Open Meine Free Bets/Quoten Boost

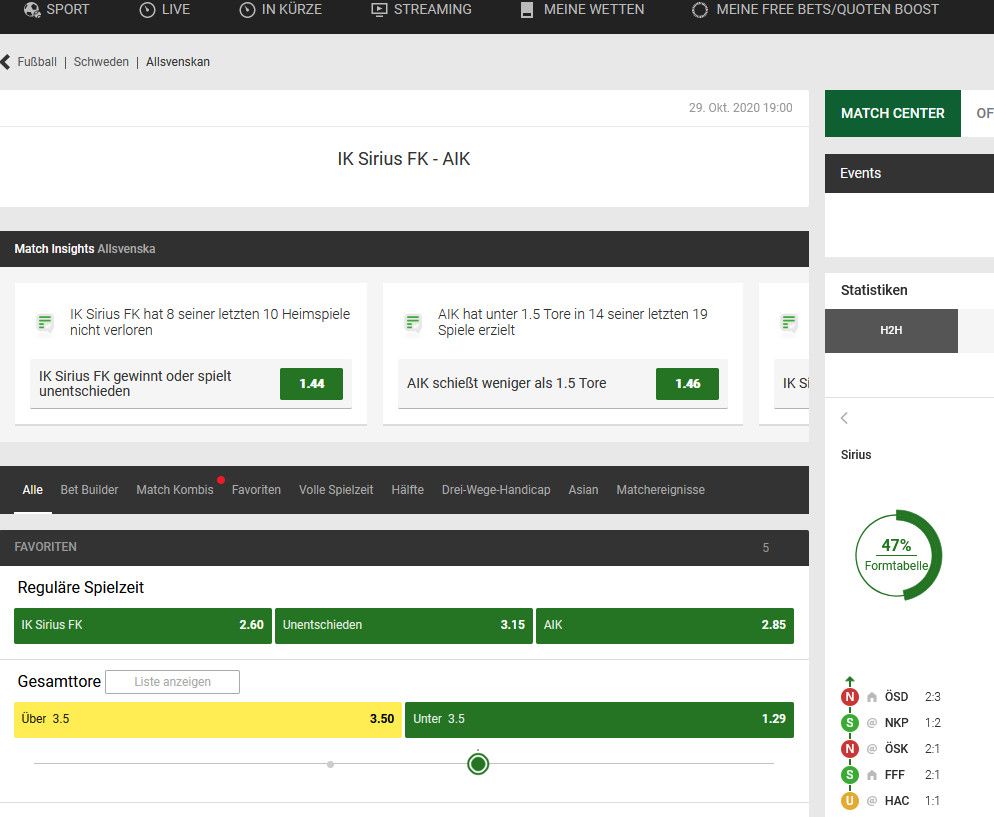[815, 10]
